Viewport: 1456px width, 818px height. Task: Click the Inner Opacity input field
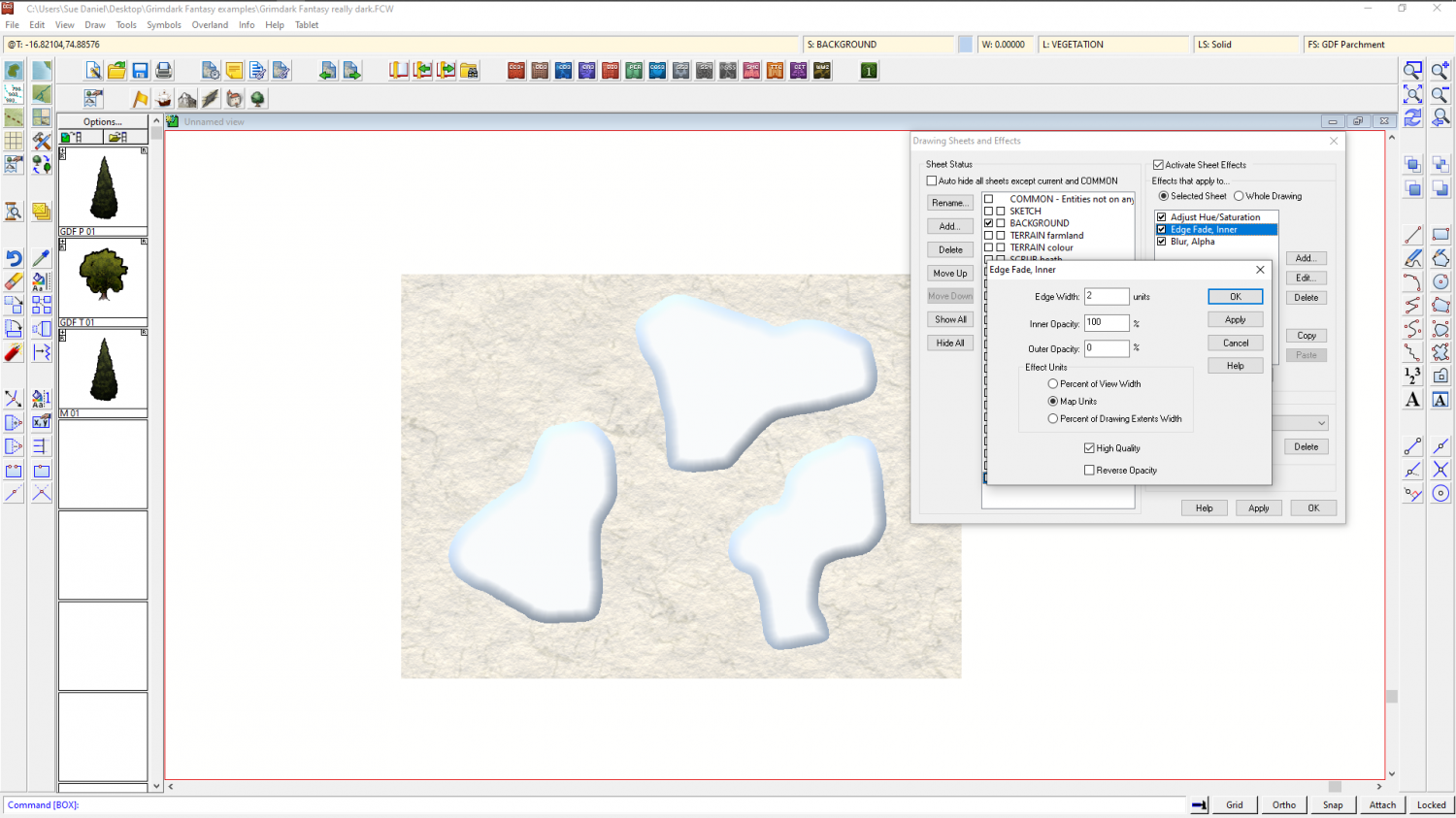tap(1107, 323)
